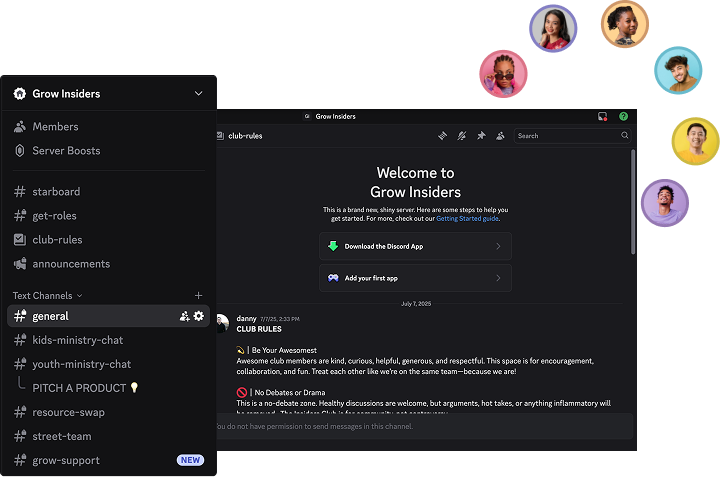Click the starboard hash icon
The width and height of the screenshot is (720, 477).
20,191
